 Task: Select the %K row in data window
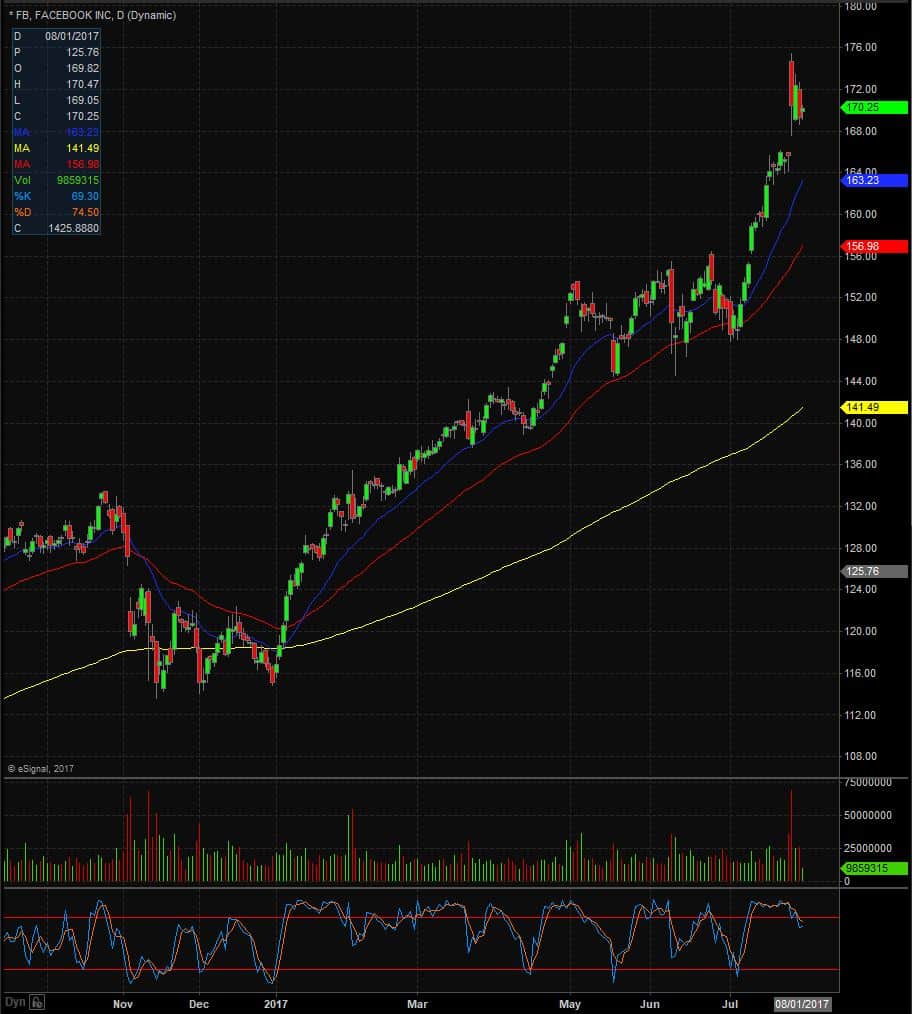pyautogui.click(x=56, y=197)
